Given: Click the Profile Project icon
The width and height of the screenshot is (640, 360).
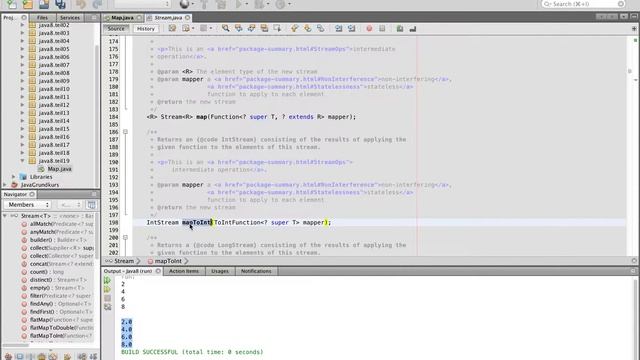Looking at the screenshot, I should point(280,4).
